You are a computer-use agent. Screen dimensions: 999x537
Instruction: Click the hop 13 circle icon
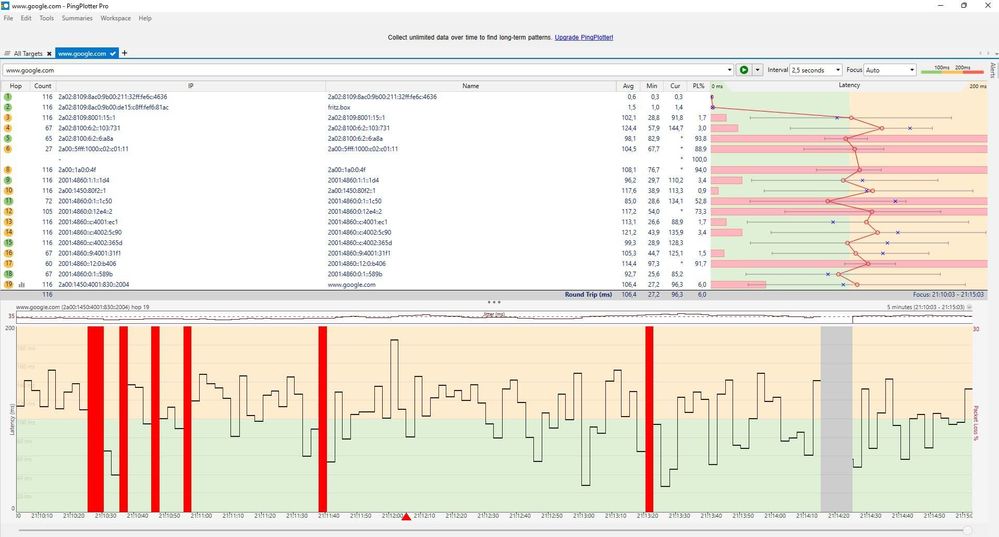[x=8, y=222]
